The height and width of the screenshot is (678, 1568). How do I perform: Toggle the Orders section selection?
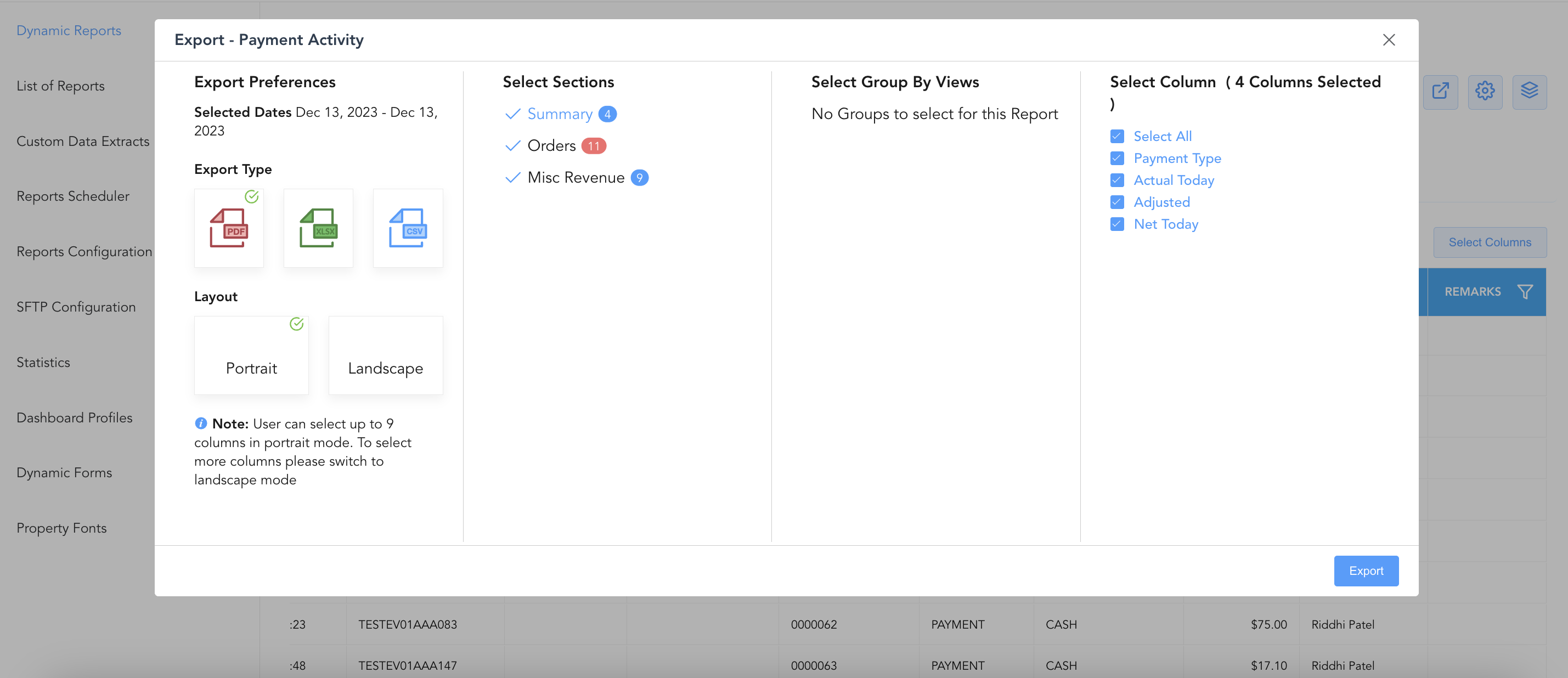pos(551,145)
